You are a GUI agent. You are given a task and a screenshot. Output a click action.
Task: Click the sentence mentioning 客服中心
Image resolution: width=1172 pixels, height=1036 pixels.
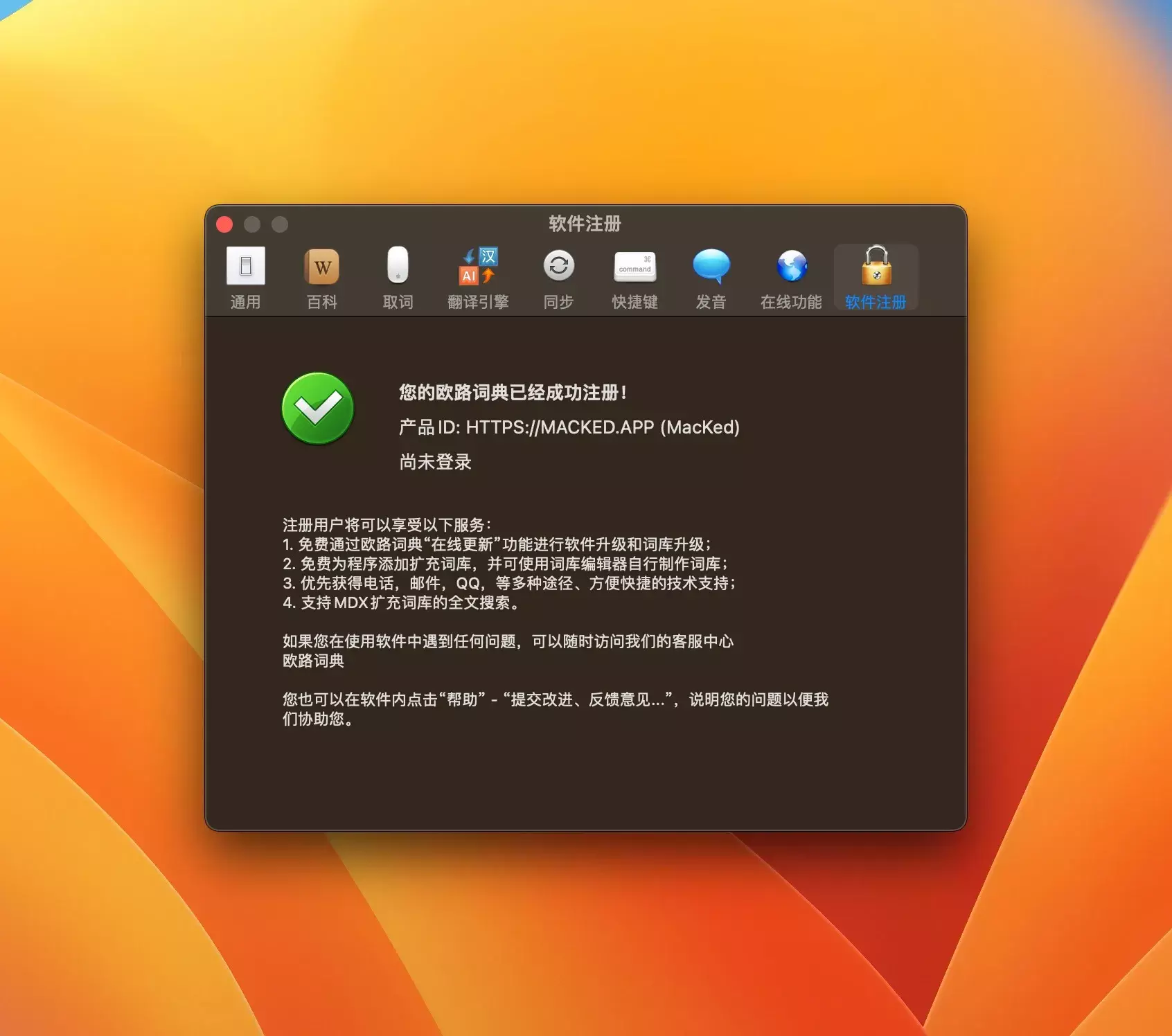[508, 641]
